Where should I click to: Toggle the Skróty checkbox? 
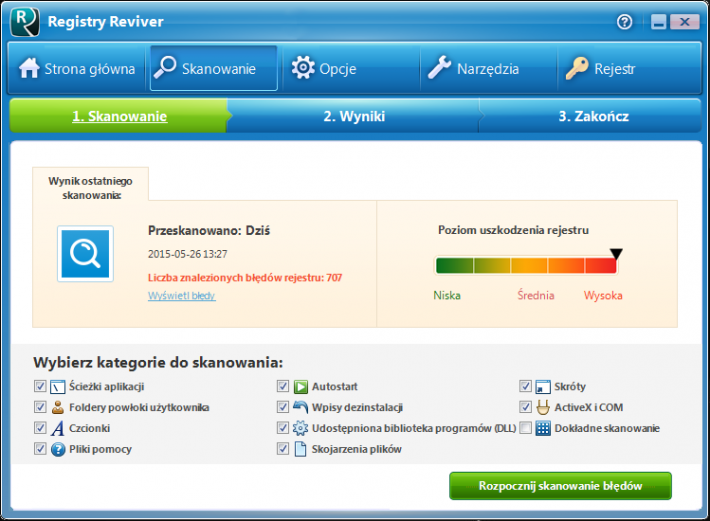point(525,386)
